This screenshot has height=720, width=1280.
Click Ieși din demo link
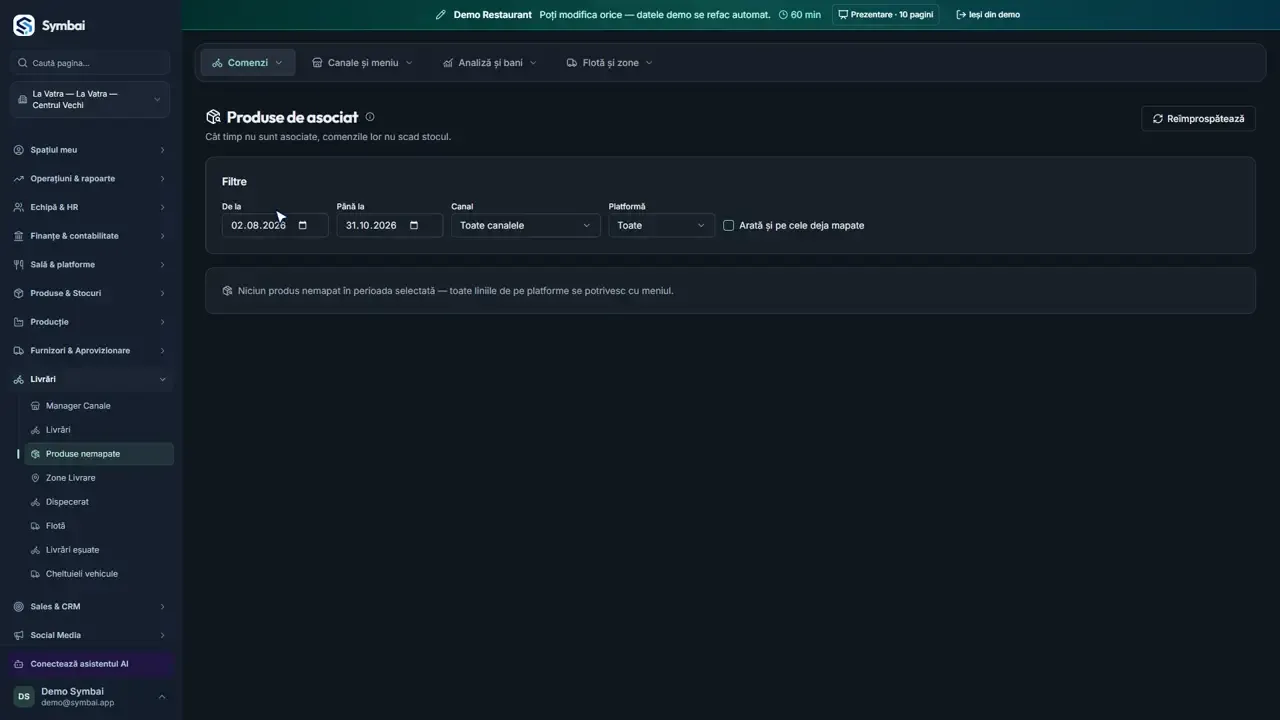coord(988,15)
